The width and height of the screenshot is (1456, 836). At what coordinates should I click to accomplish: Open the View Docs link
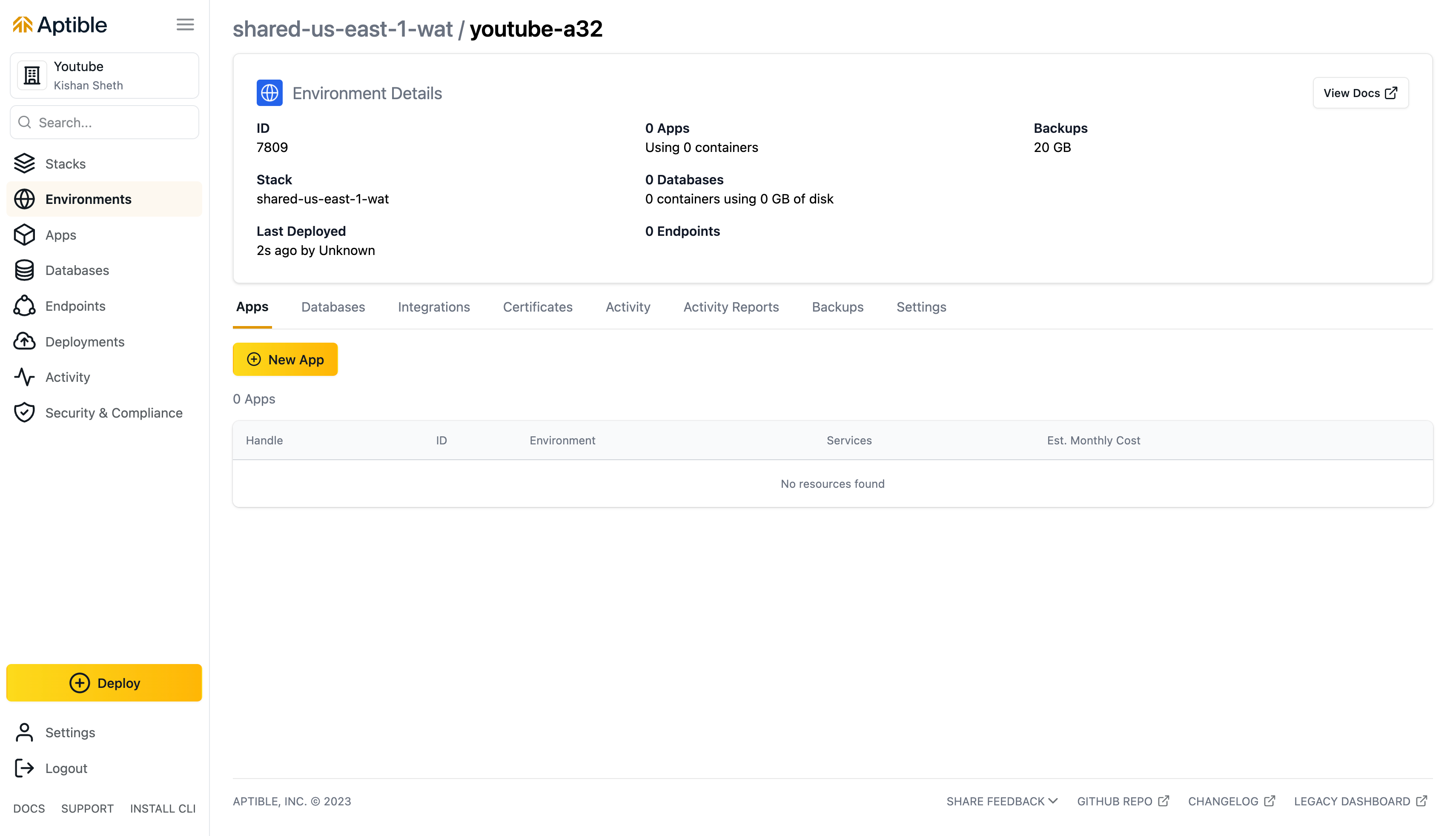click(x=1360, y=93)
